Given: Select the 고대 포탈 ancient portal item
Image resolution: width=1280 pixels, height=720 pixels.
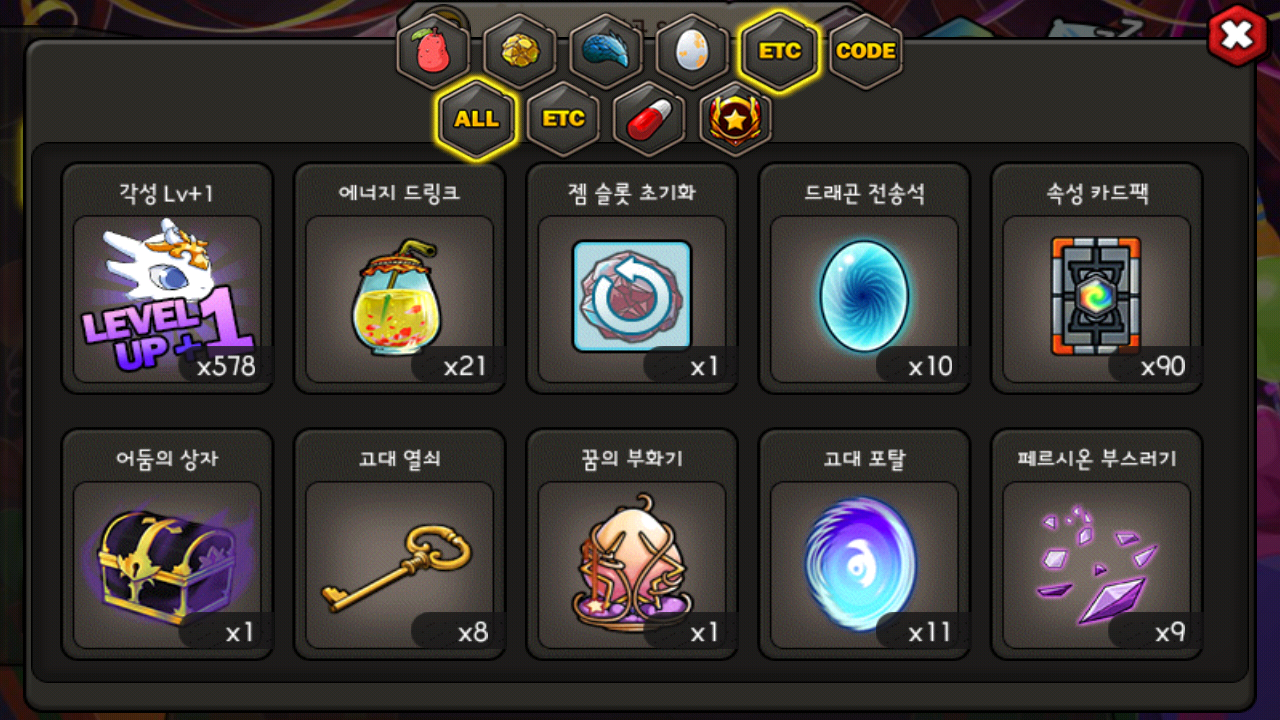Looking at the screenshot, I should pos(864,545).
